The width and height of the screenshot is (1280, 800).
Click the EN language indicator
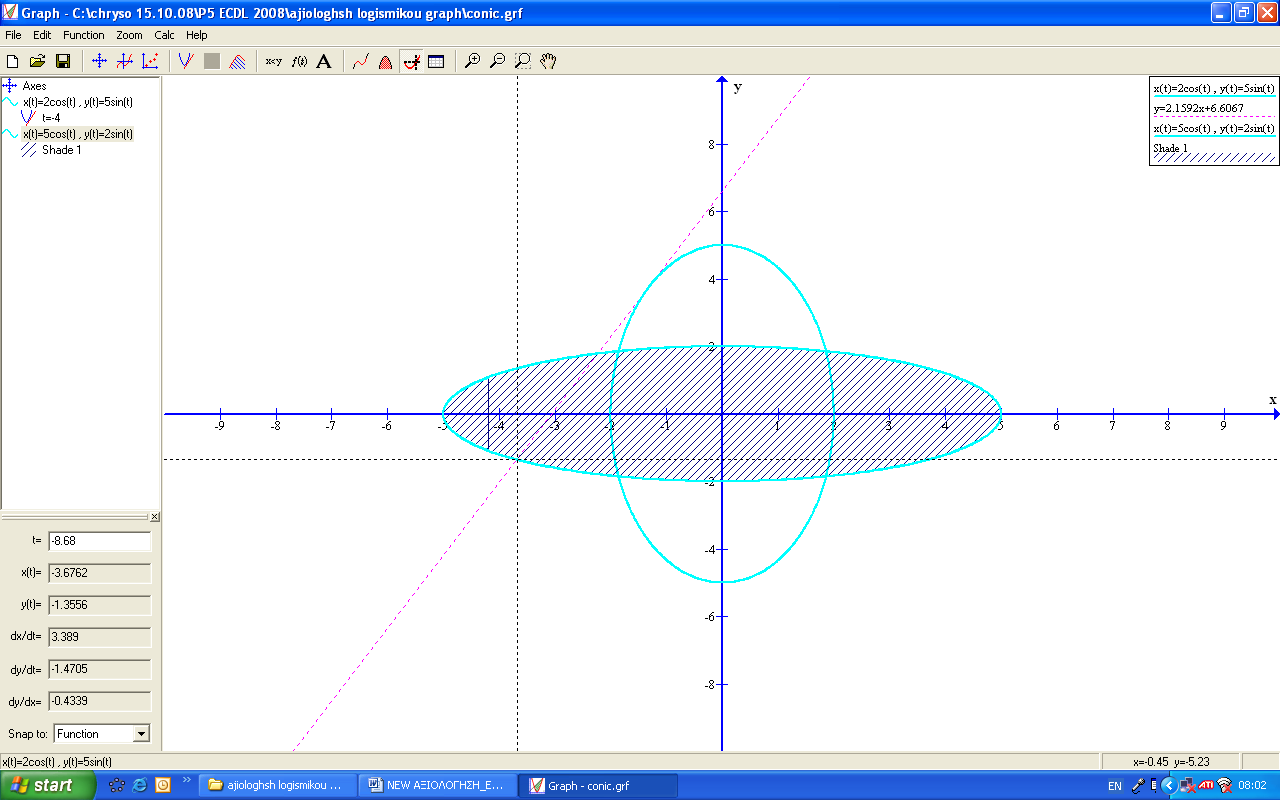(1115, 786)
